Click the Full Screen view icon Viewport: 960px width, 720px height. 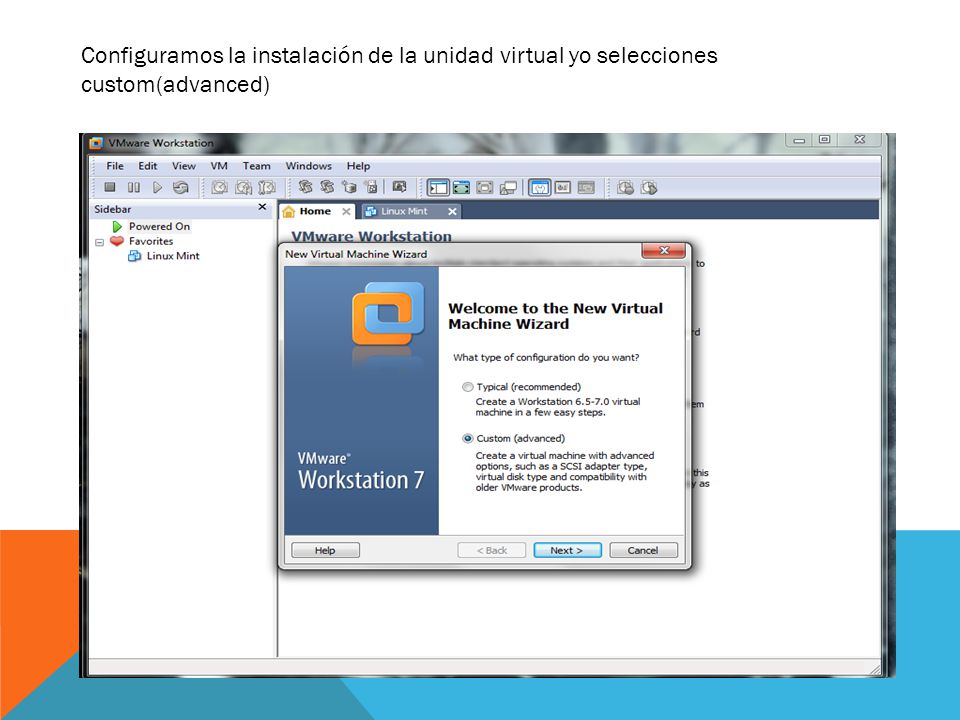(484, 187)
